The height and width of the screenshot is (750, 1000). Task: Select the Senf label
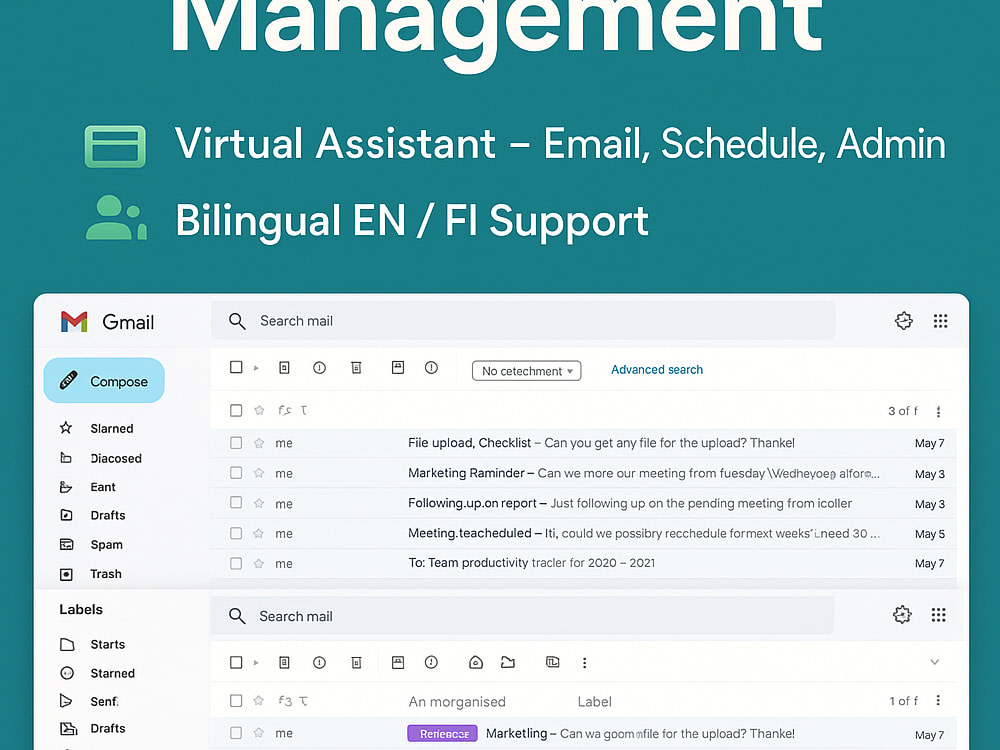[x=105, y=702]
